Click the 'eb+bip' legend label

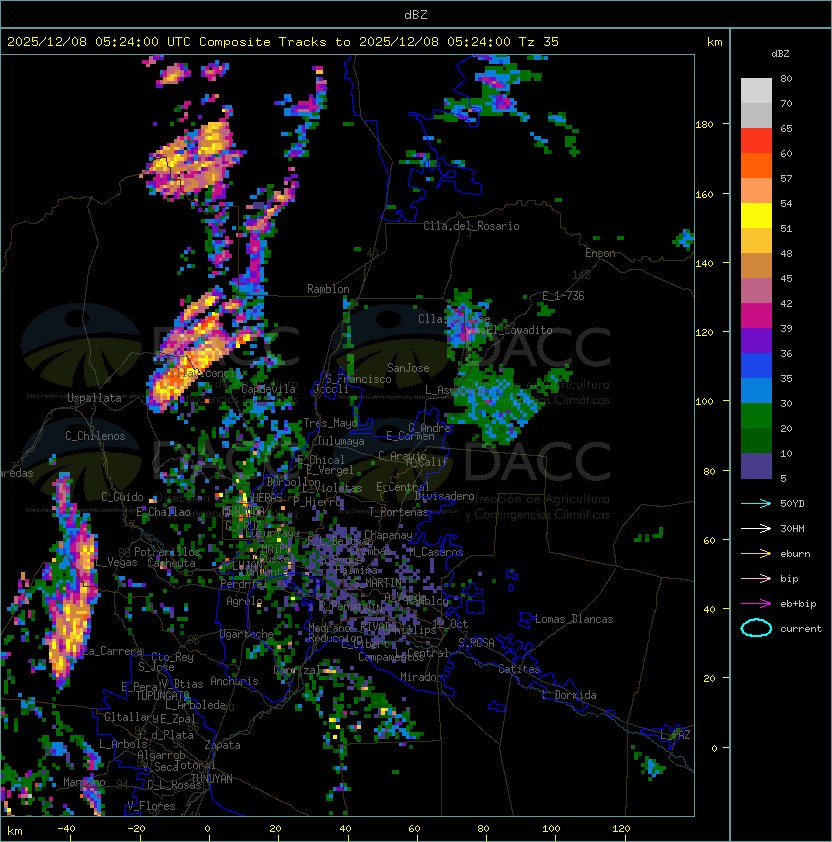tap(798, 604)
